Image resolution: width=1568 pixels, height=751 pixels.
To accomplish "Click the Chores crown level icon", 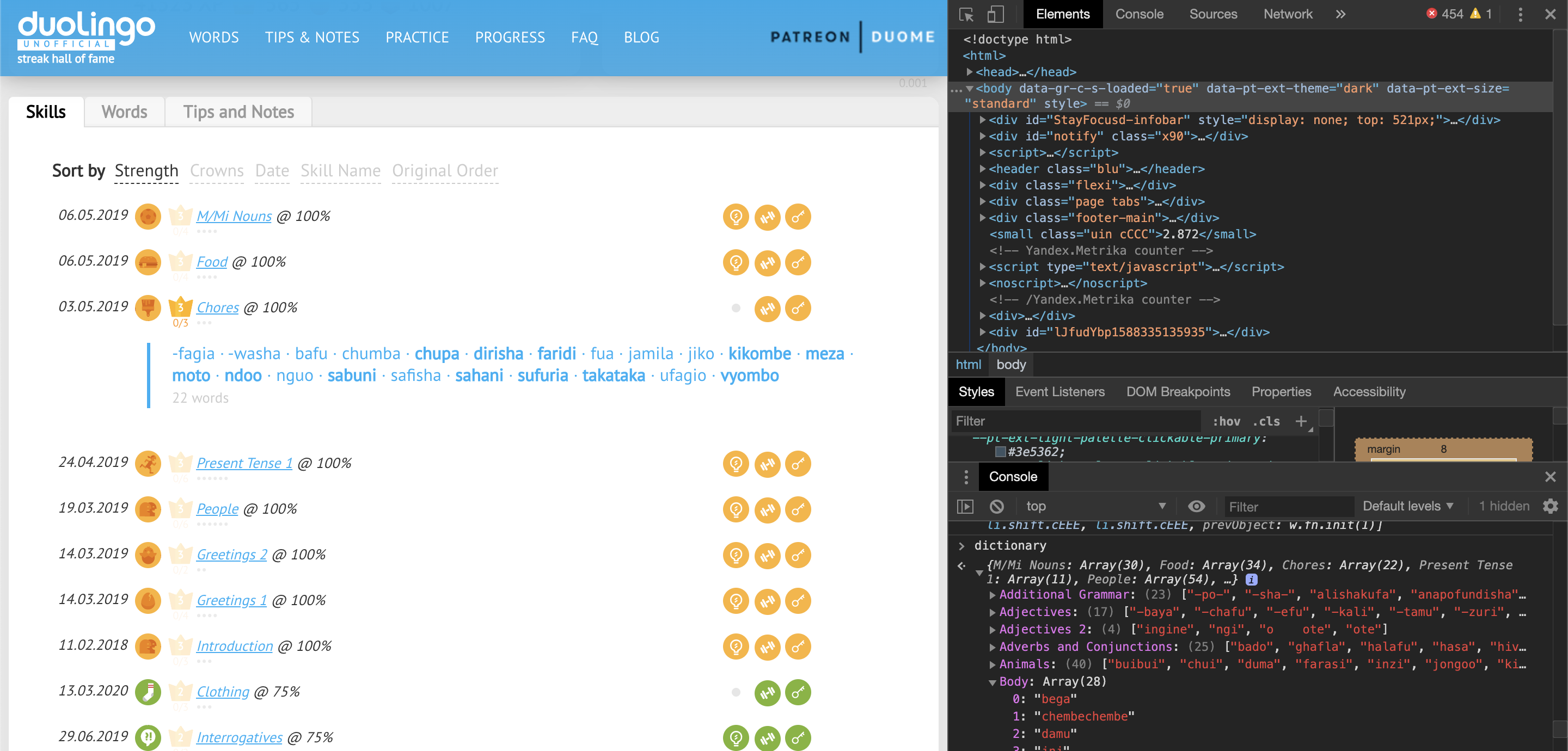I will 180,307.
